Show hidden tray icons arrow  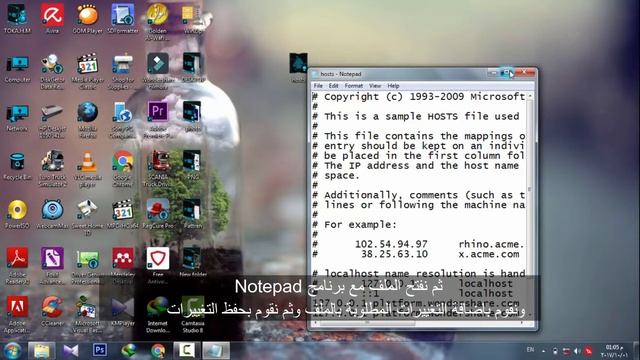click(543, 351)
